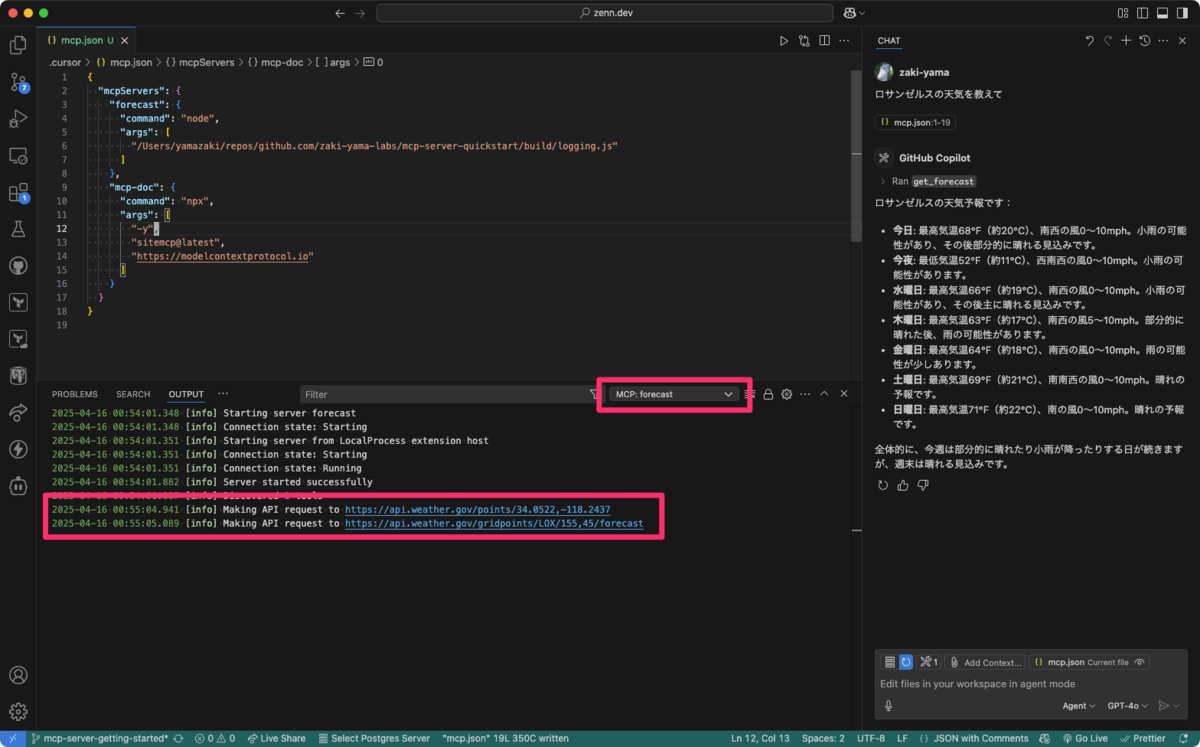Click Clear Output icon in output panel
The image size is (1200, 747).
point(750,394)
